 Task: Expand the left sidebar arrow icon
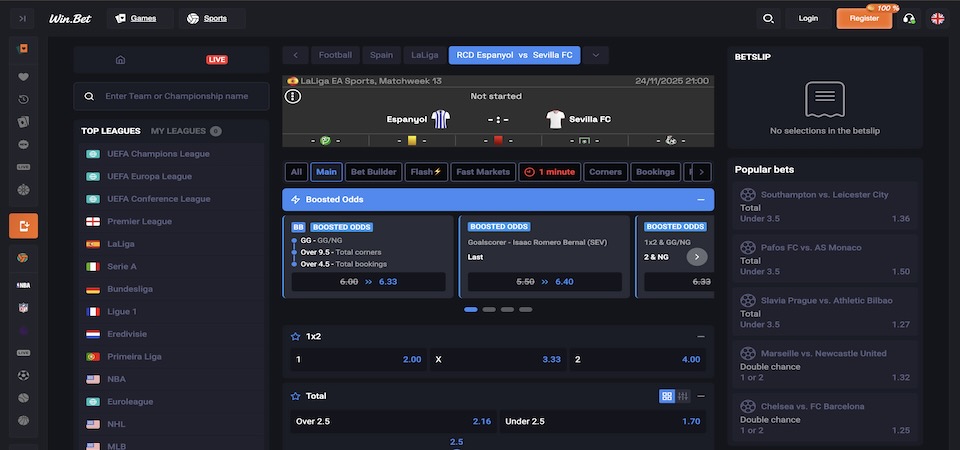click(x=23, y=18)
